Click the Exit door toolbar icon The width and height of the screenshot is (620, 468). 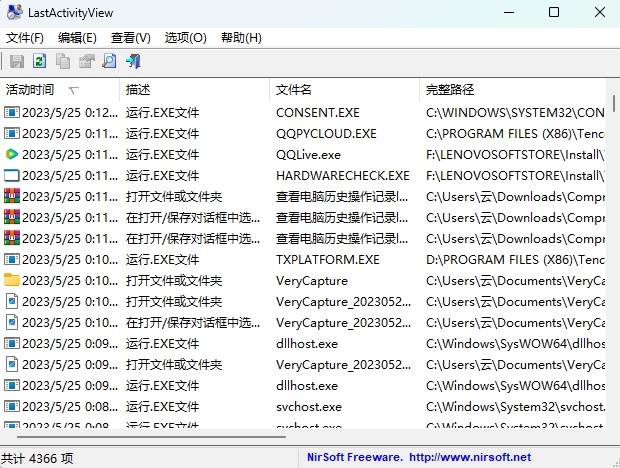pos(133,62)
